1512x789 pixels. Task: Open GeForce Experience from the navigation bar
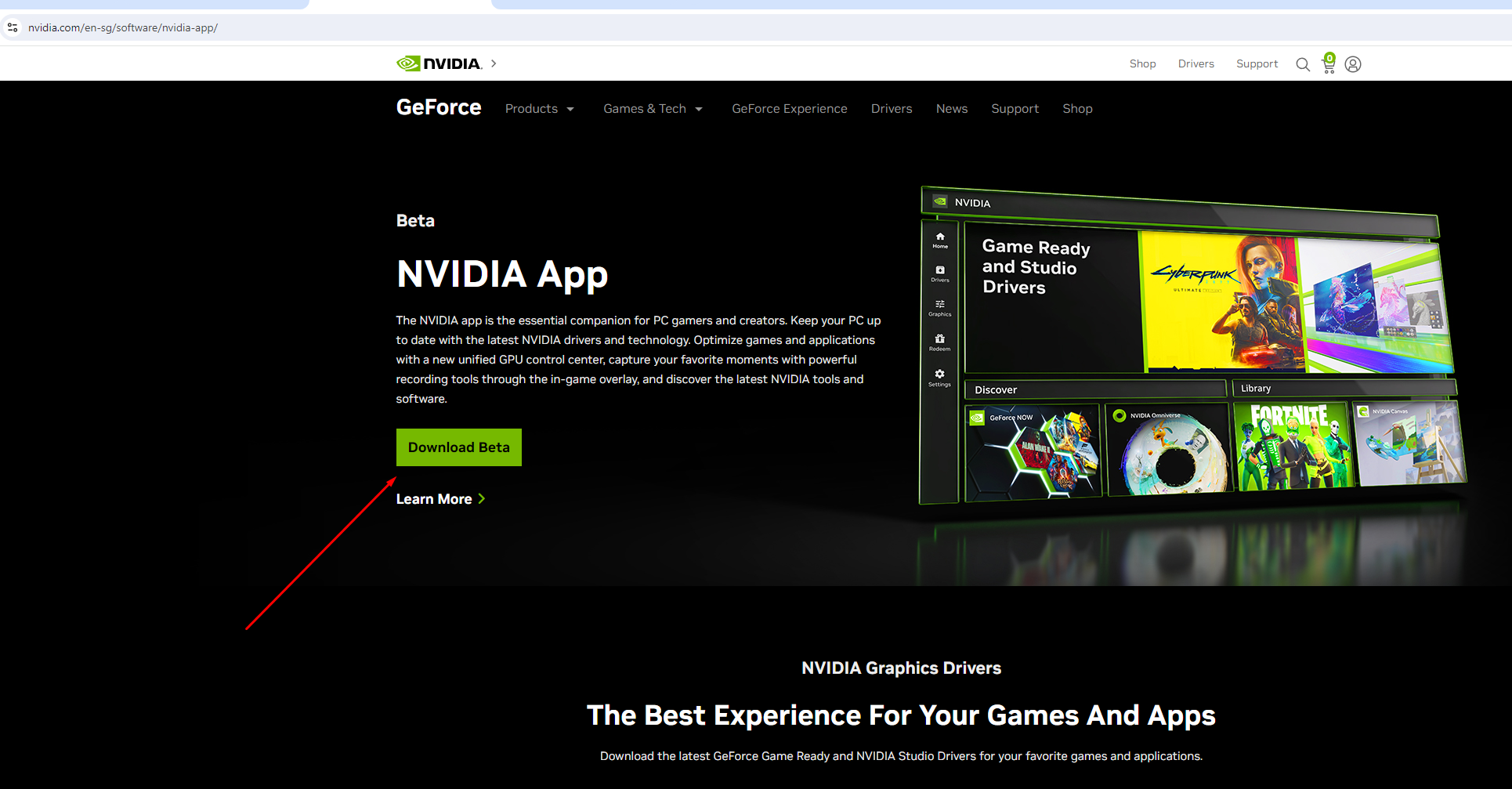click(789, 109)
